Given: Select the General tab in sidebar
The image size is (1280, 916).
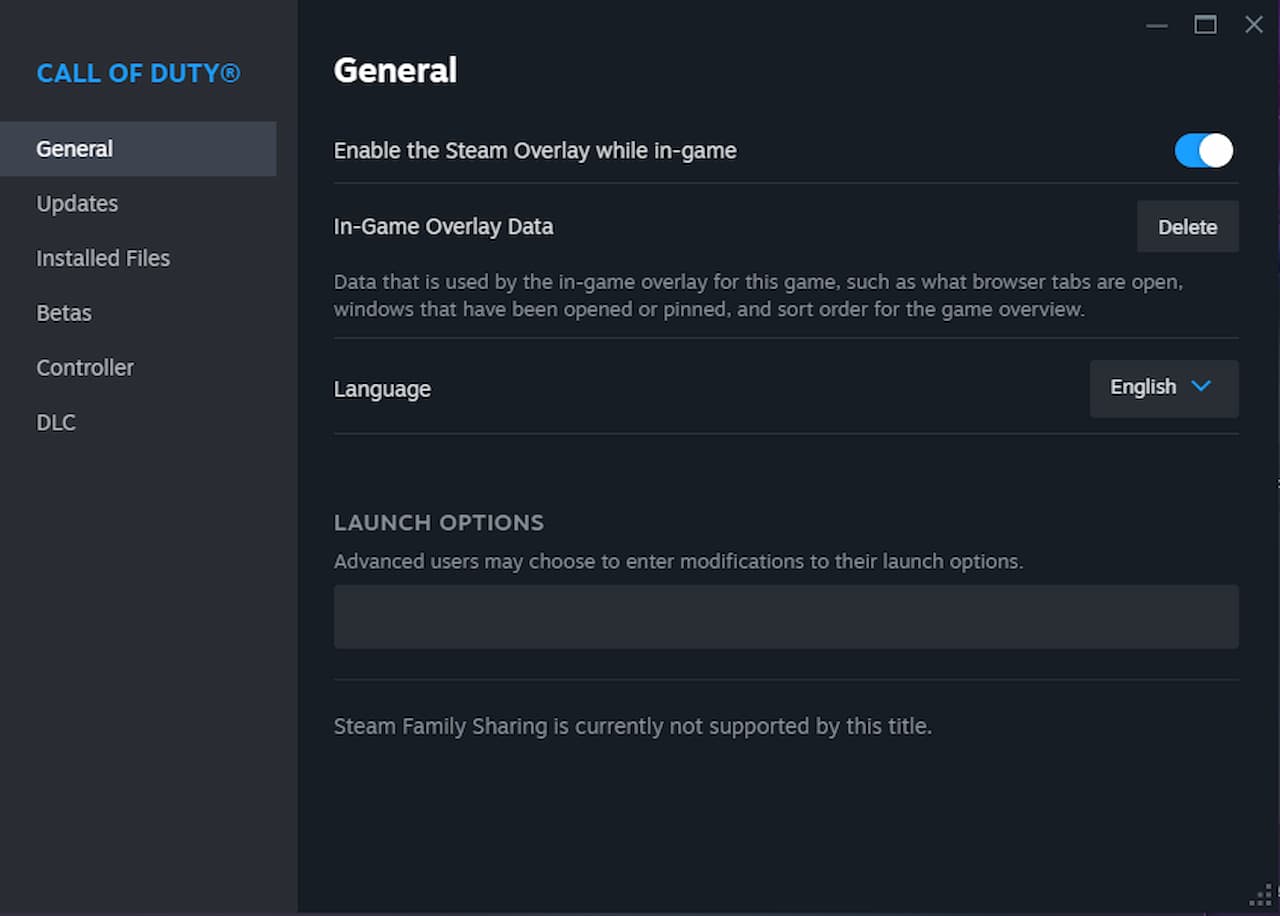Looking at the screenshot, I should (x=75, y=149).
